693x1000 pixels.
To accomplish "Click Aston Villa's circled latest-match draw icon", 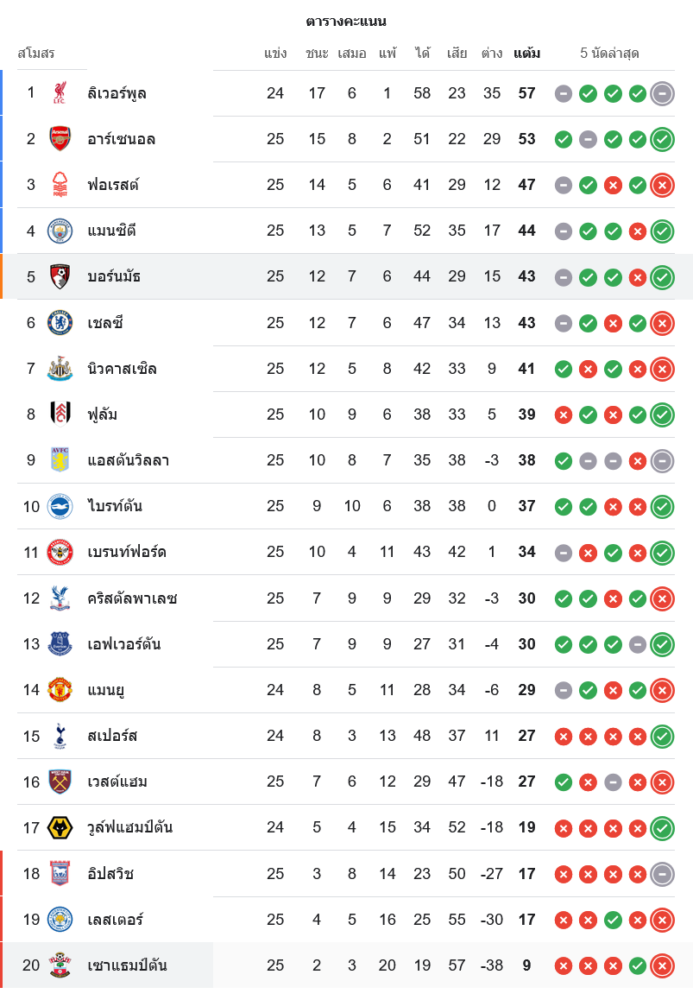I will 662,461.
